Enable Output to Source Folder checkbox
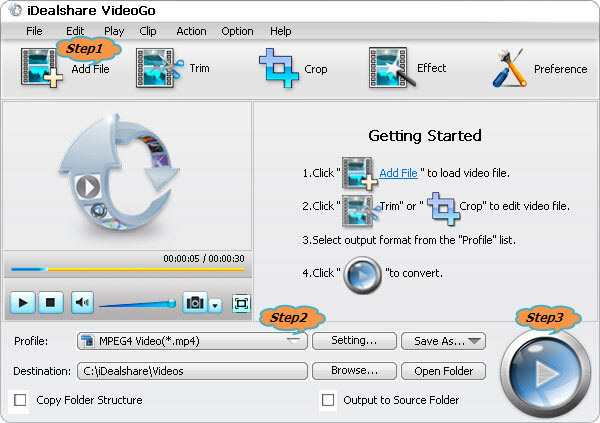This screenshot has height=423, width=600. [x=328, y=400]
